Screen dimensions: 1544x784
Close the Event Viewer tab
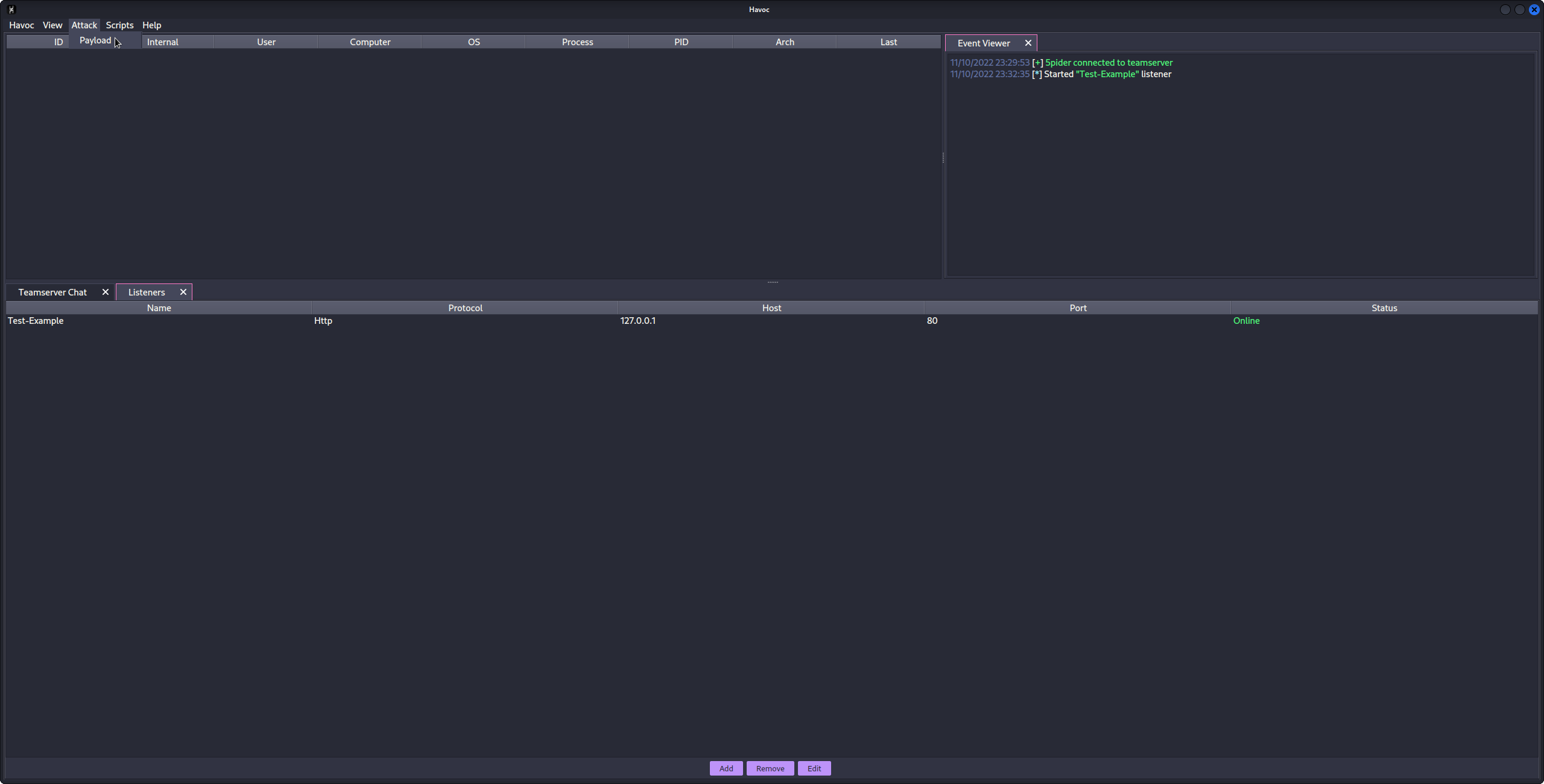(1028, 43)
